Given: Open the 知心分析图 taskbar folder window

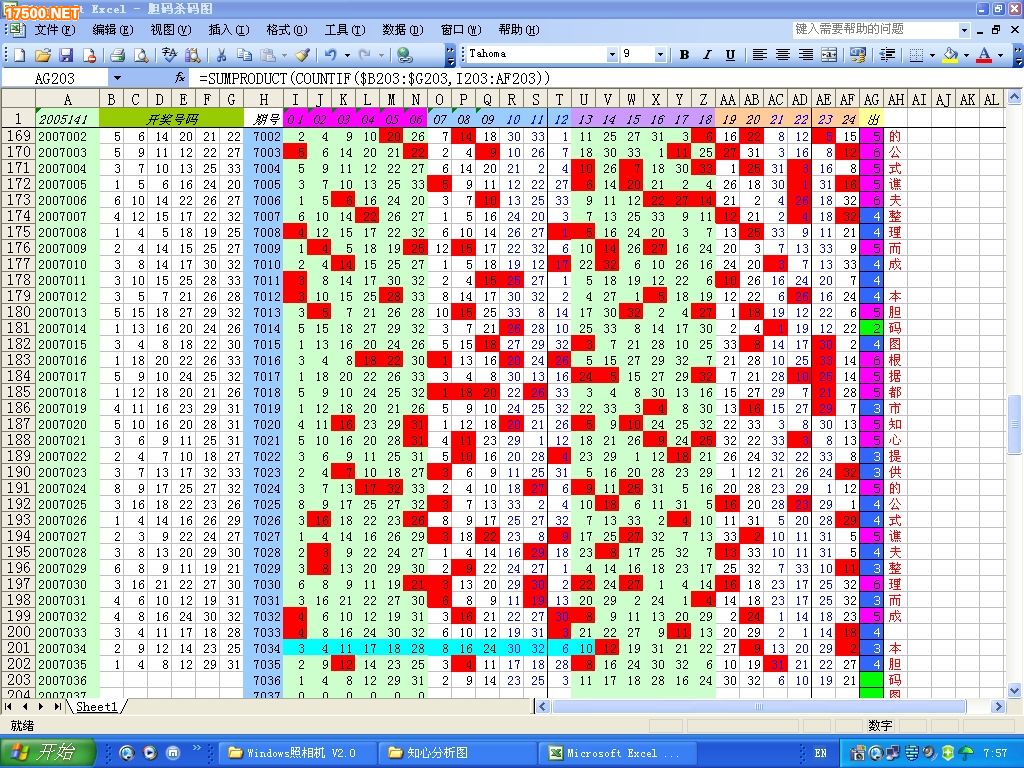Looking at the screenshot, I should [457, 753].
